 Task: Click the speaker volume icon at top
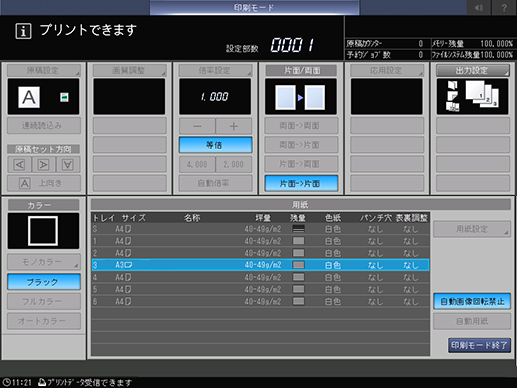click(479, 7)
